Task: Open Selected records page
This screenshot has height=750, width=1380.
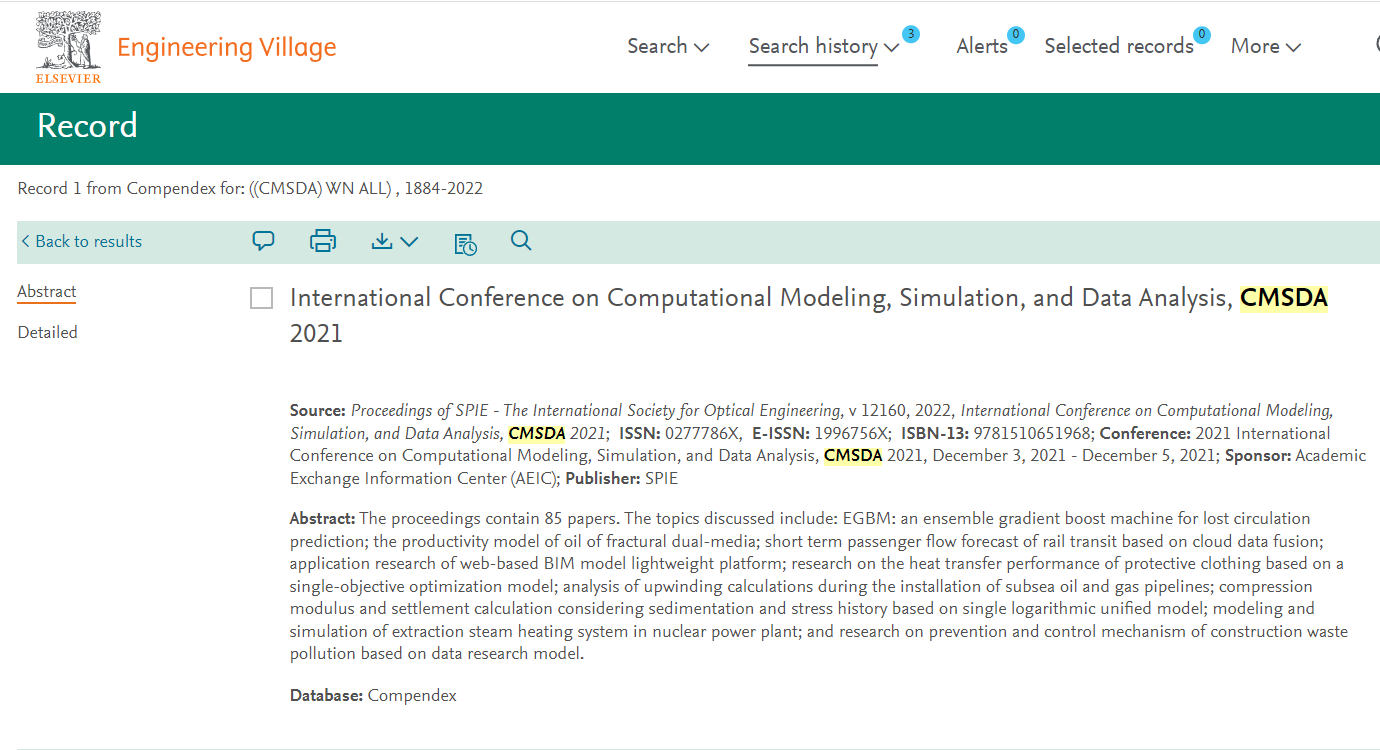Action: click(1118, 46)
